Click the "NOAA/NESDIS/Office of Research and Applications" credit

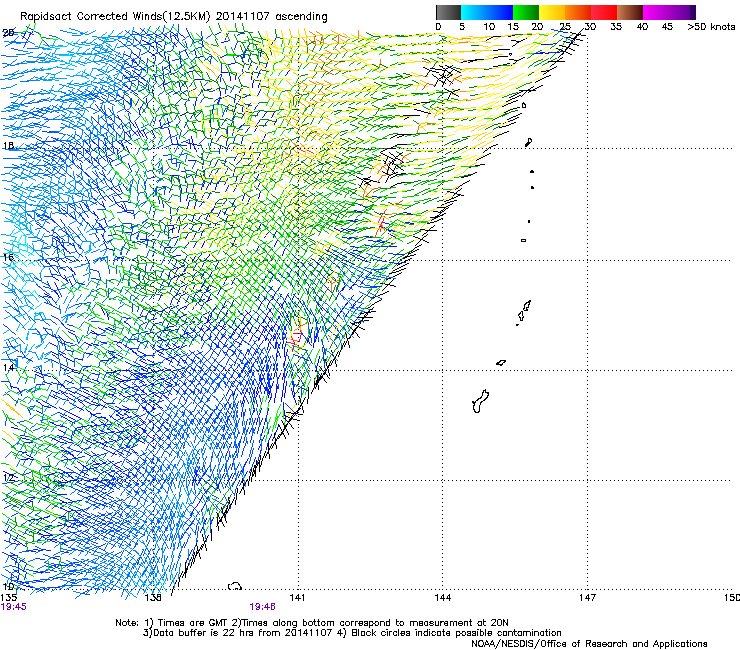(x=589, y=644)
